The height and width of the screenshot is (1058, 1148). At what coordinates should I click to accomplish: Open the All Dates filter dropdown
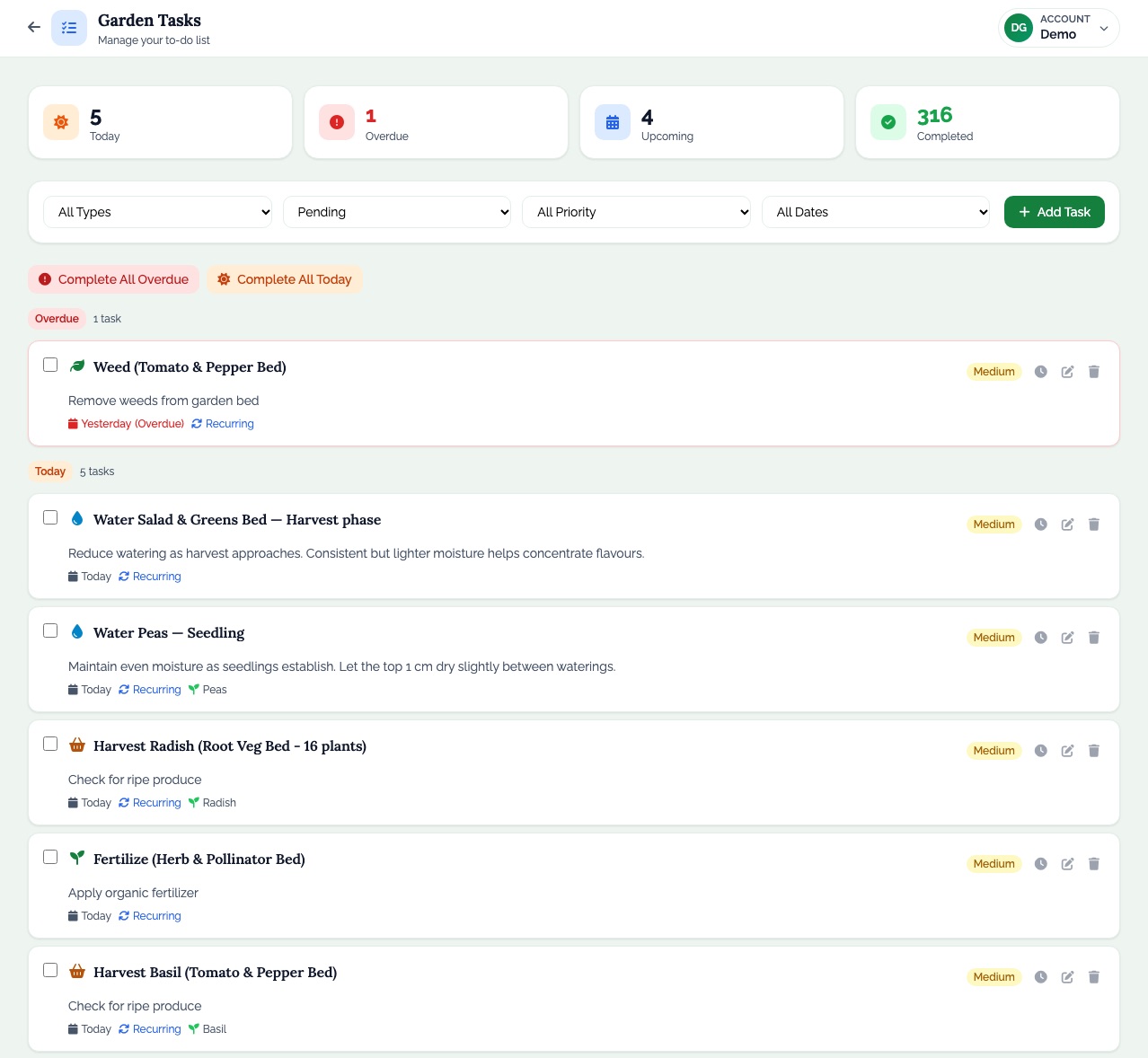click(x=876, y=212)
